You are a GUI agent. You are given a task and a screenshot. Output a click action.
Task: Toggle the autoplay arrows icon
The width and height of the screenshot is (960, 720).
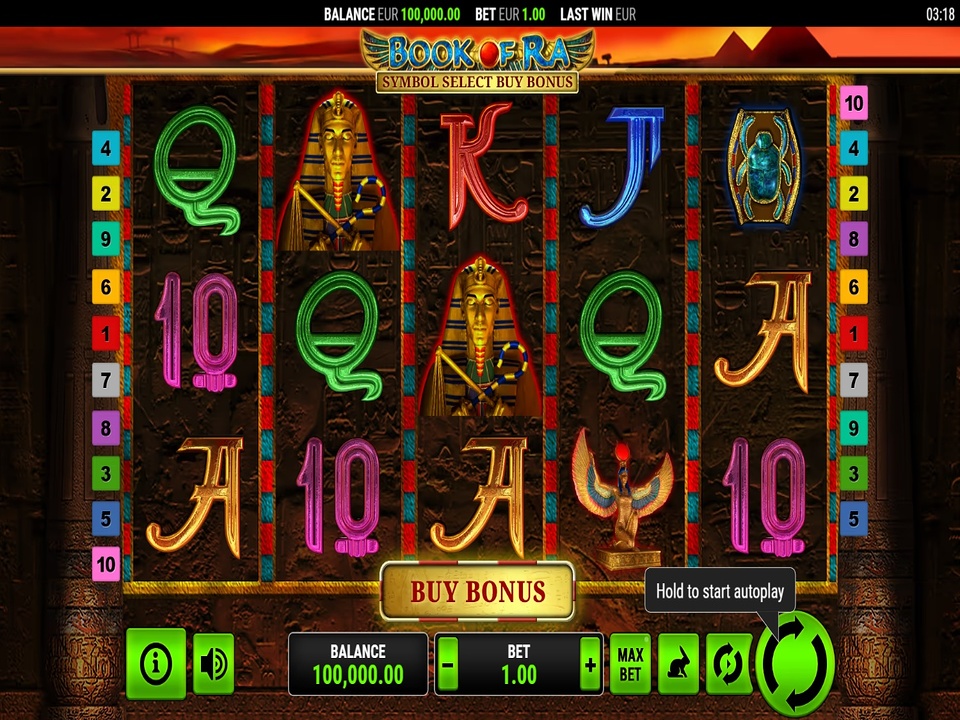coord(729,664)
